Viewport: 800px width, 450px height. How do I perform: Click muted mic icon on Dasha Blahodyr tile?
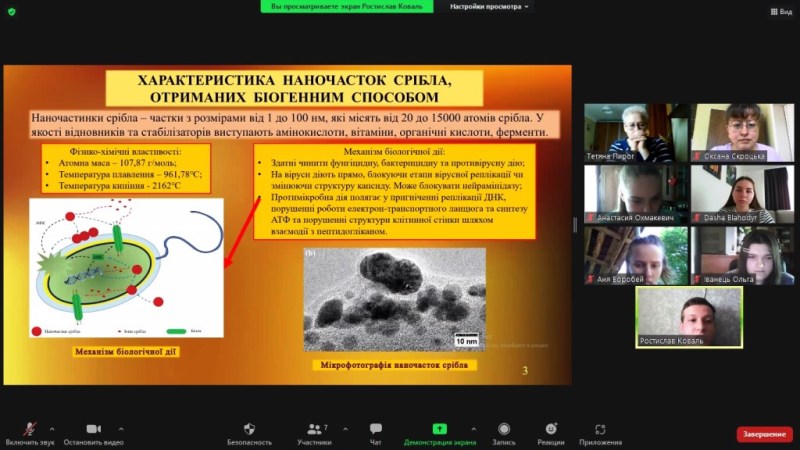click(x=697, y=218)
